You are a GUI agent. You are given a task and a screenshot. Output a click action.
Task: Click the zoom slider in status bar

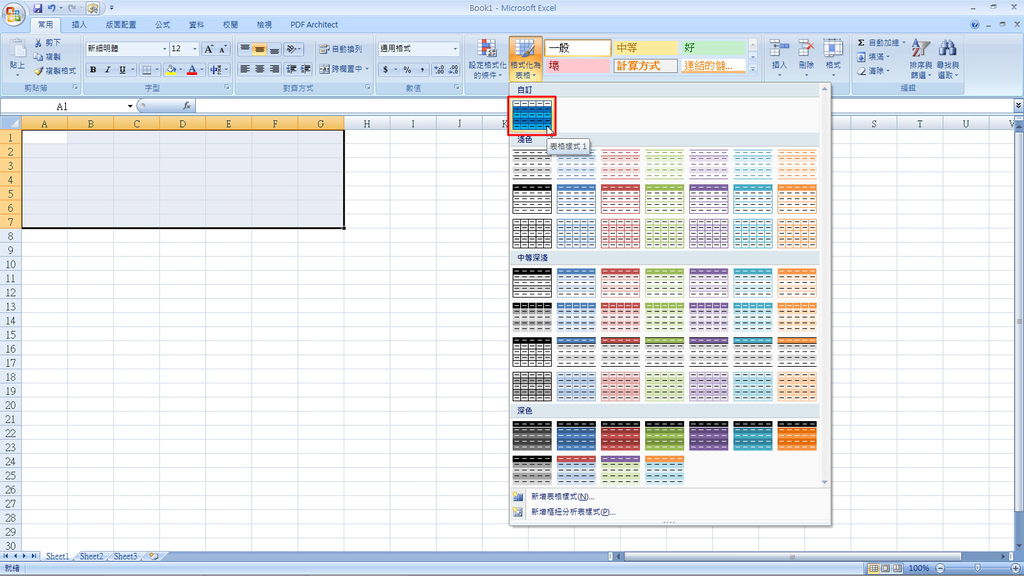[x=978, y=568]
